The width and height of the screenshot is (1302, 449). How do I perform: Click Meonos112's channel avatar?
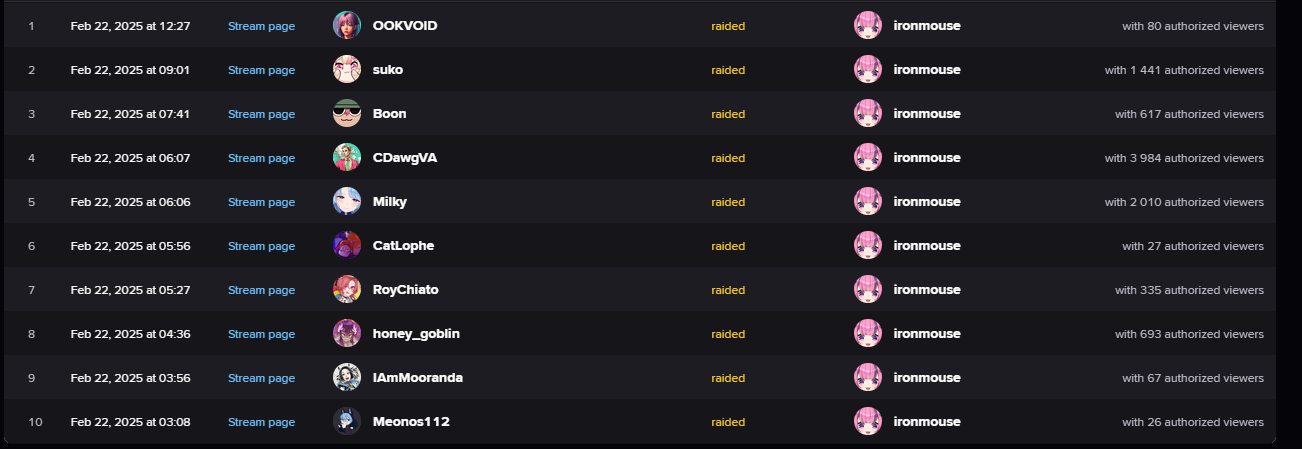click(x=346, y=422)
